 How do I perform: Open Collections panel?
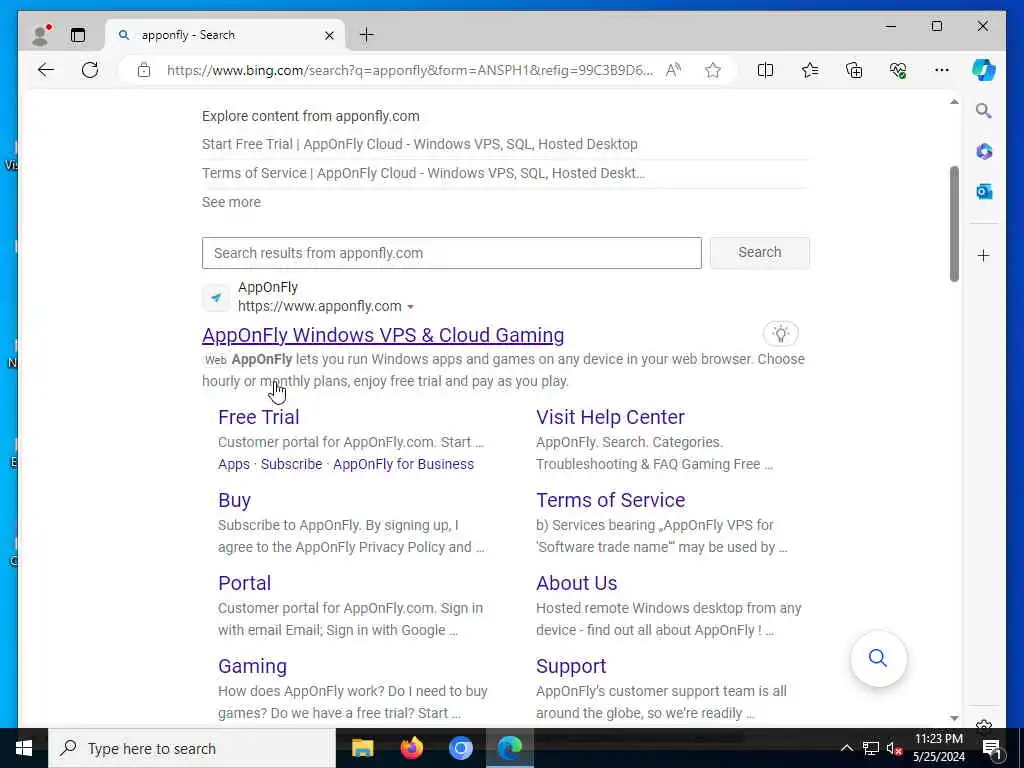pos(854,70)
